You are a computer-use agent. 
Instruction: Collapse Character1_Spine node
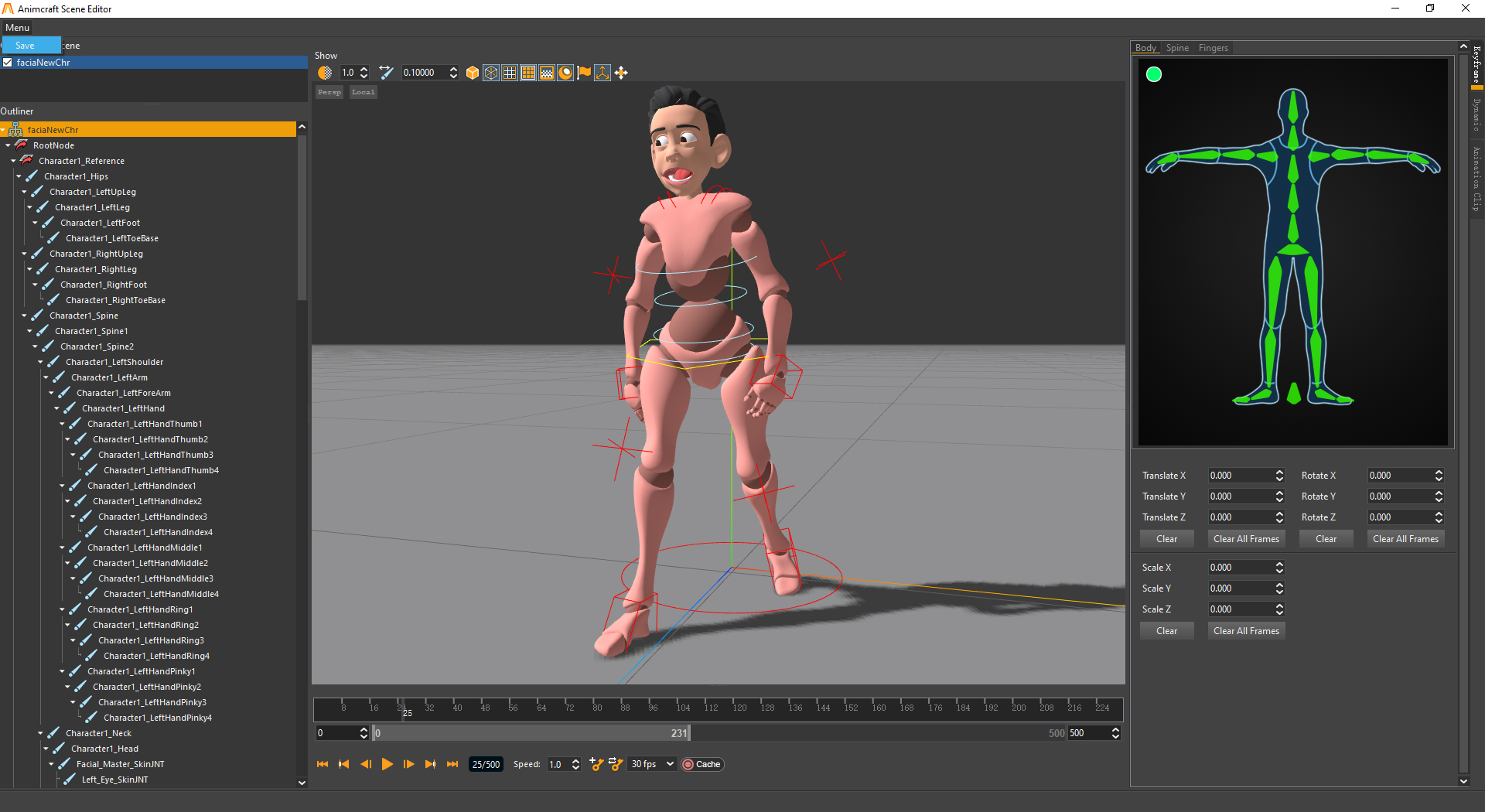24,316
